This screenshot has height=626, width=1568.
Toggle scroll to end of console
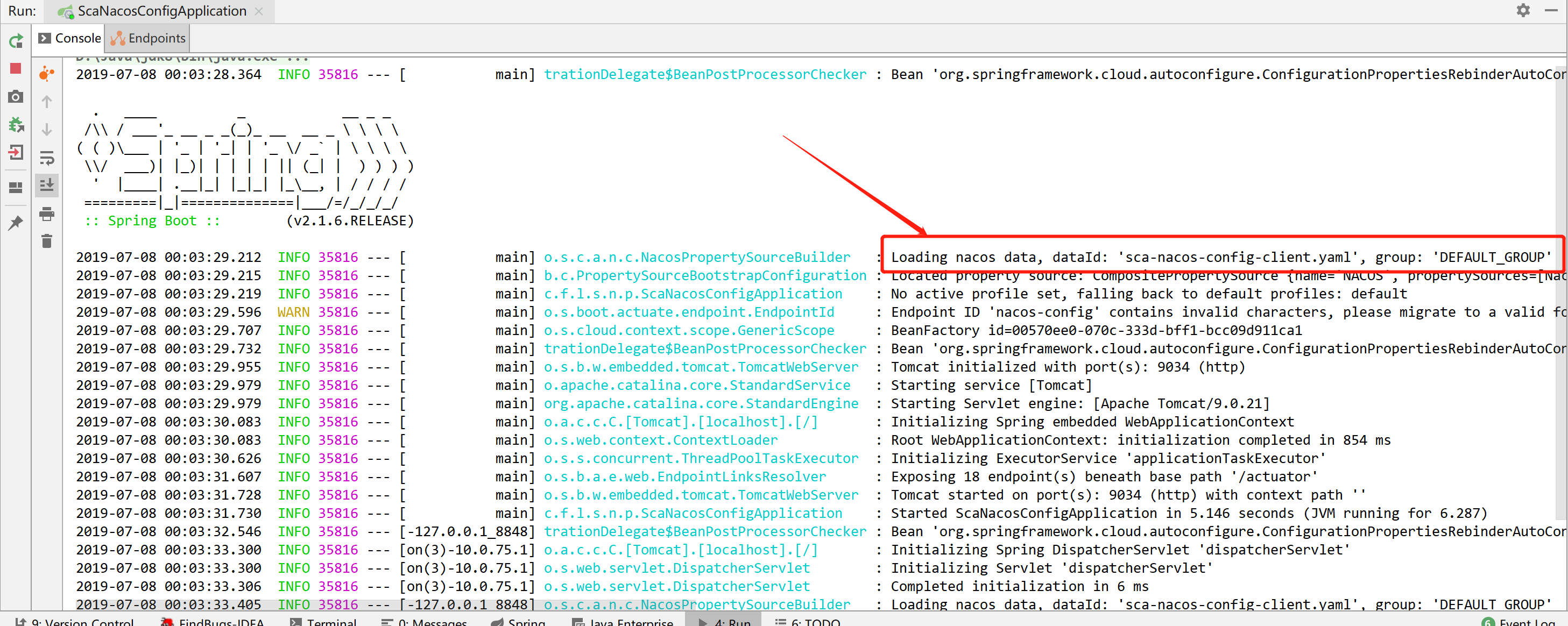(x=47, y=185)
